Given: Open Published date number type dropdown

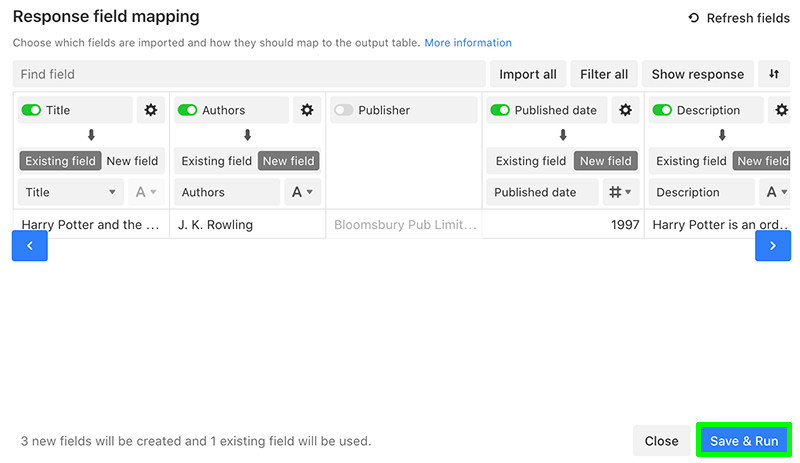Looking at the screenshot, I should 620,192.
